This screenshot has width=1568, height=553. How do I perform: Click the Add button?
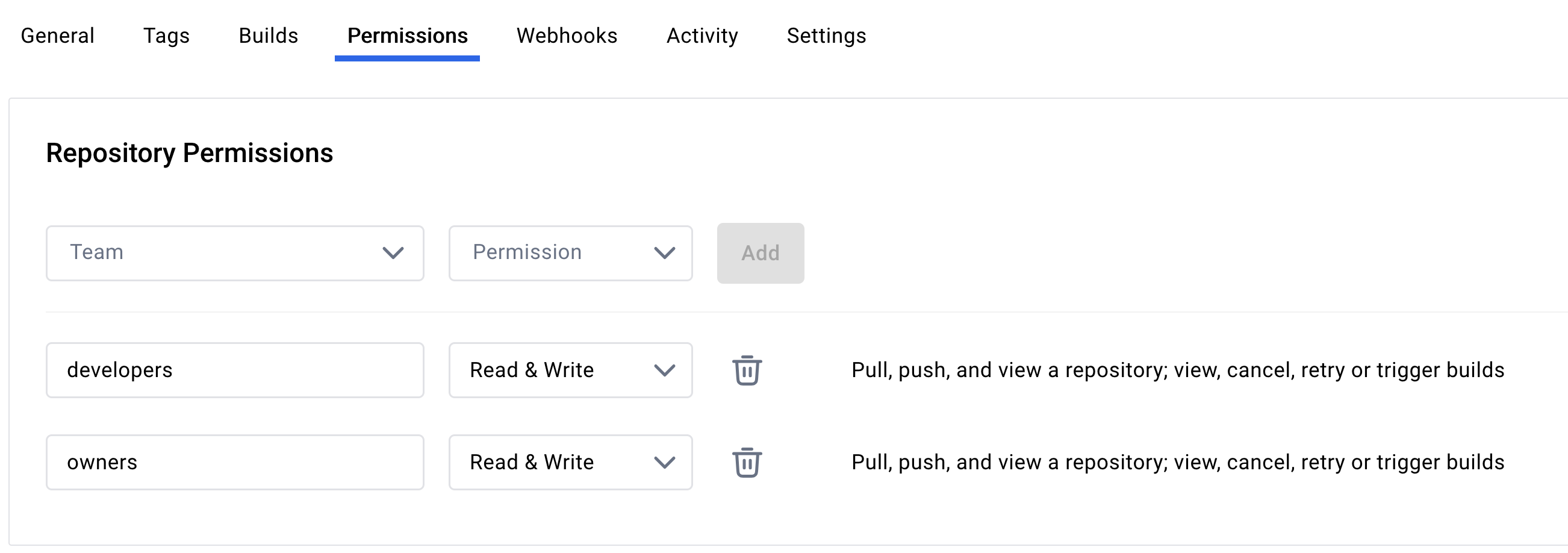pos(760,253)
